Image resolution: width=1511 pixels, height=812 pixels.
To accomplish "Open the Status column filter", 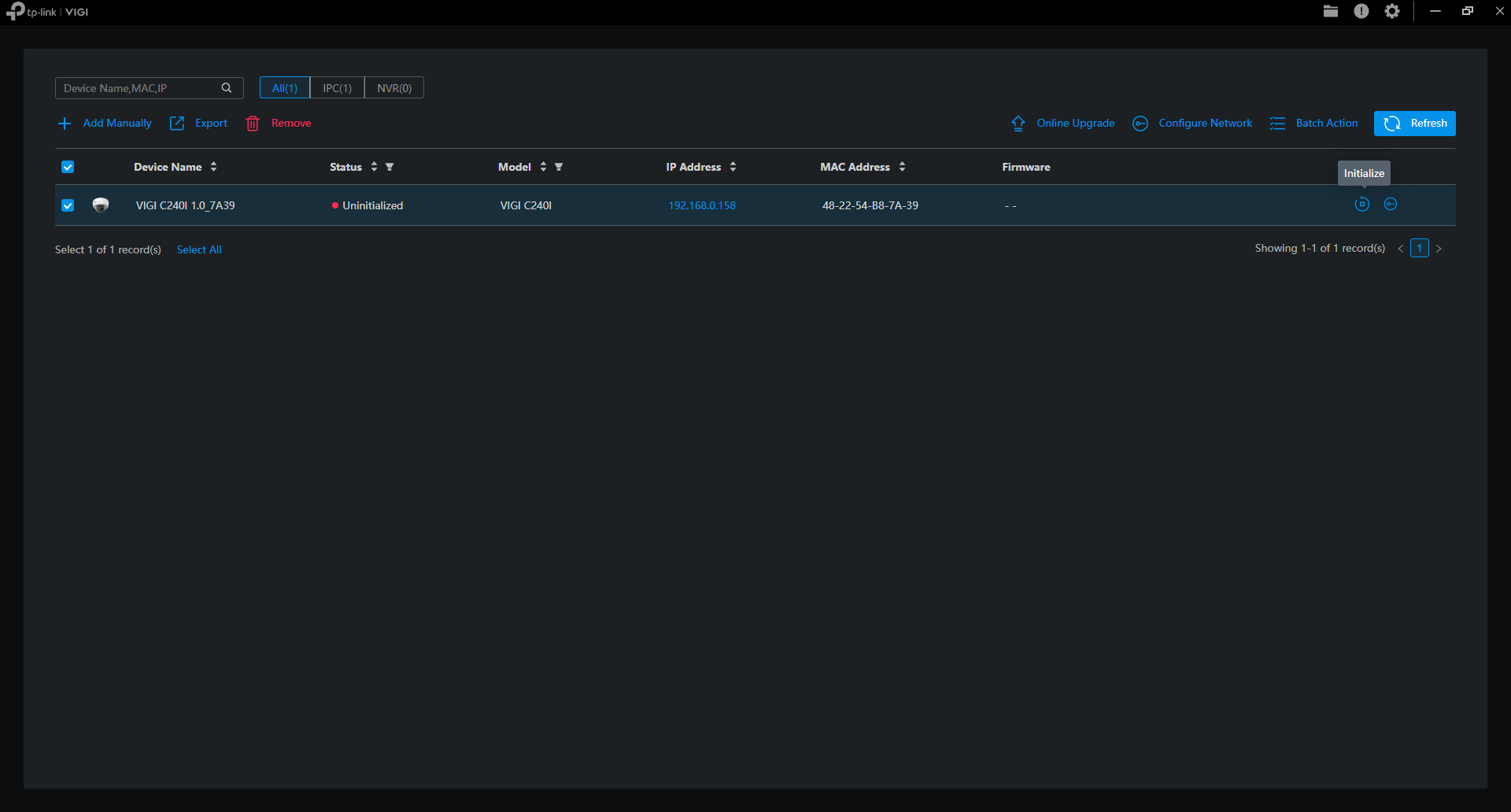I will pos(390,167).
